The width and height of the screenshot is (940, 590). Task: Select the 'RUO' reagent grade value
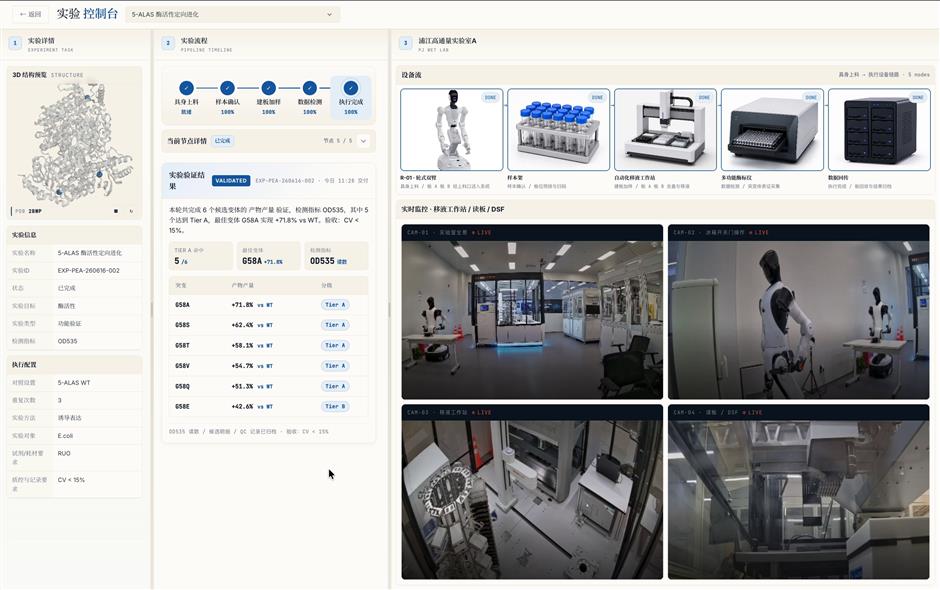[x=64, y=453]
